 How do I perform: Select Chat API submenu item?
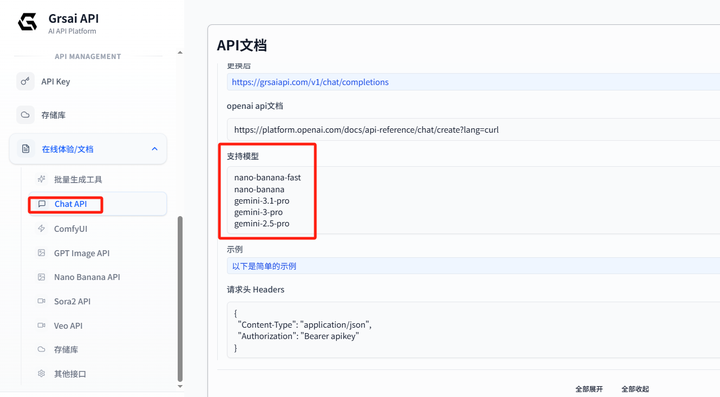[97, 204]
